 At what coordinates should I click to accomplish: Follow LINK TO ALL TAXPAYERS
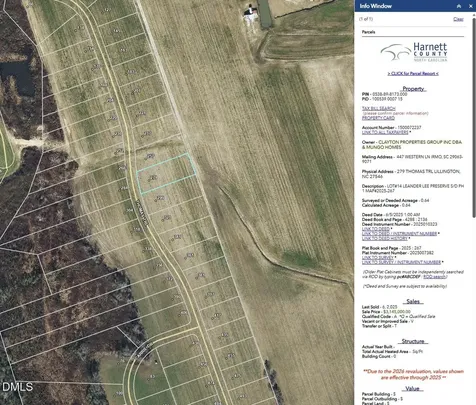pyautogui.click(x=385, y=132)
